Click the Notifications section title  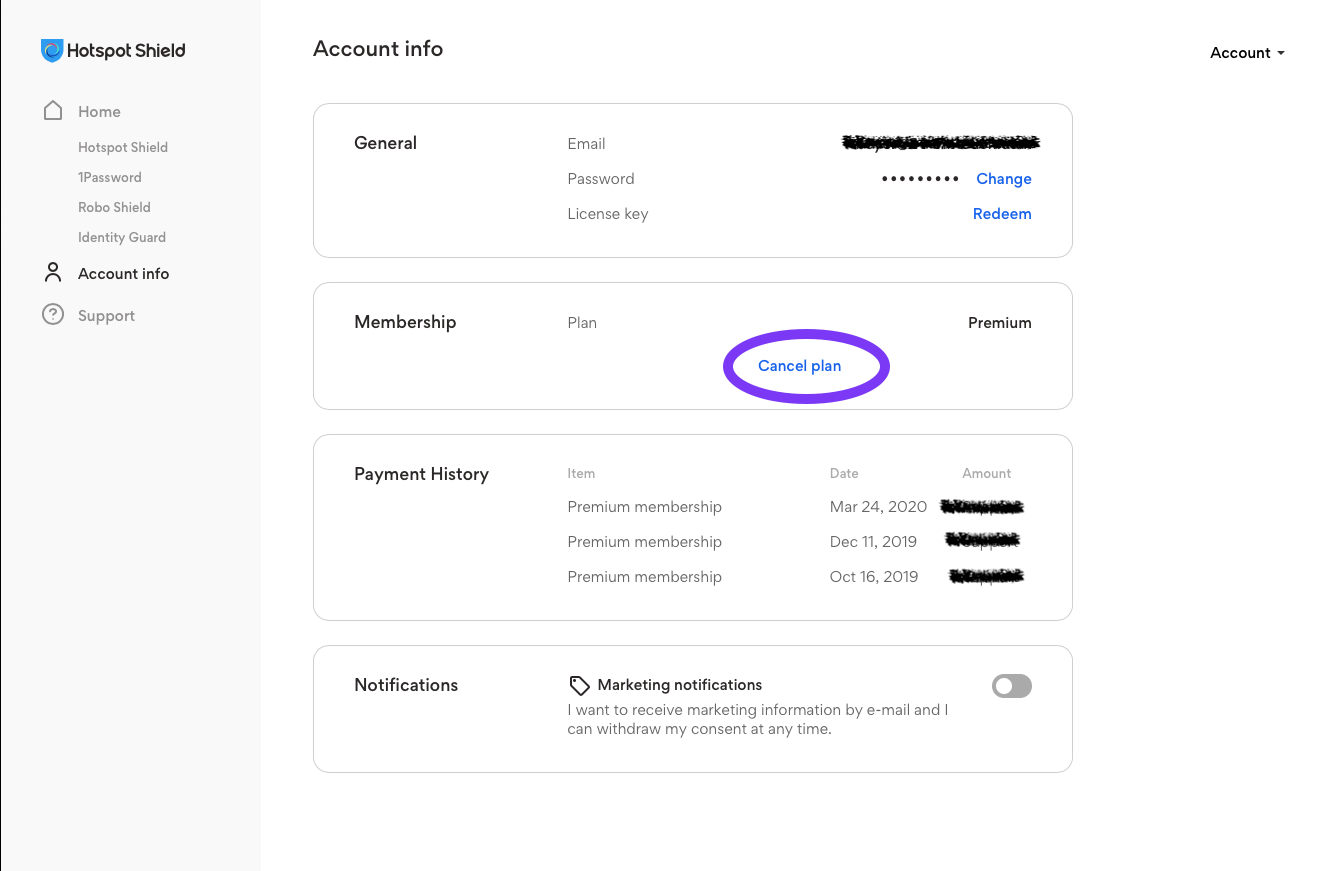[x=406, y=685]
